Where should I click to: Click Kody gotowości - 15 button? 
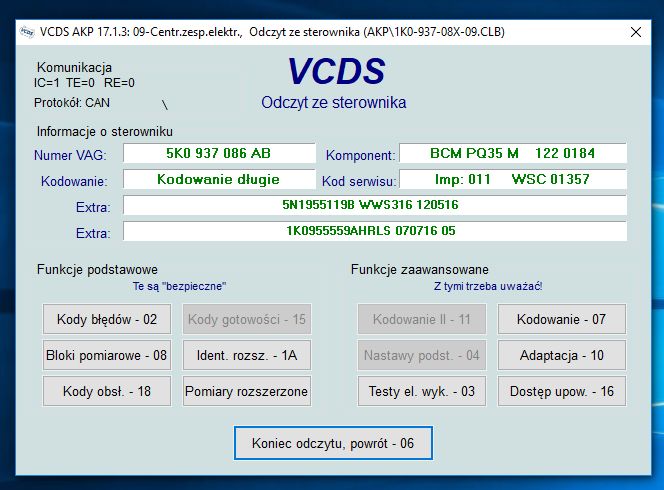[x=247, y=319]
